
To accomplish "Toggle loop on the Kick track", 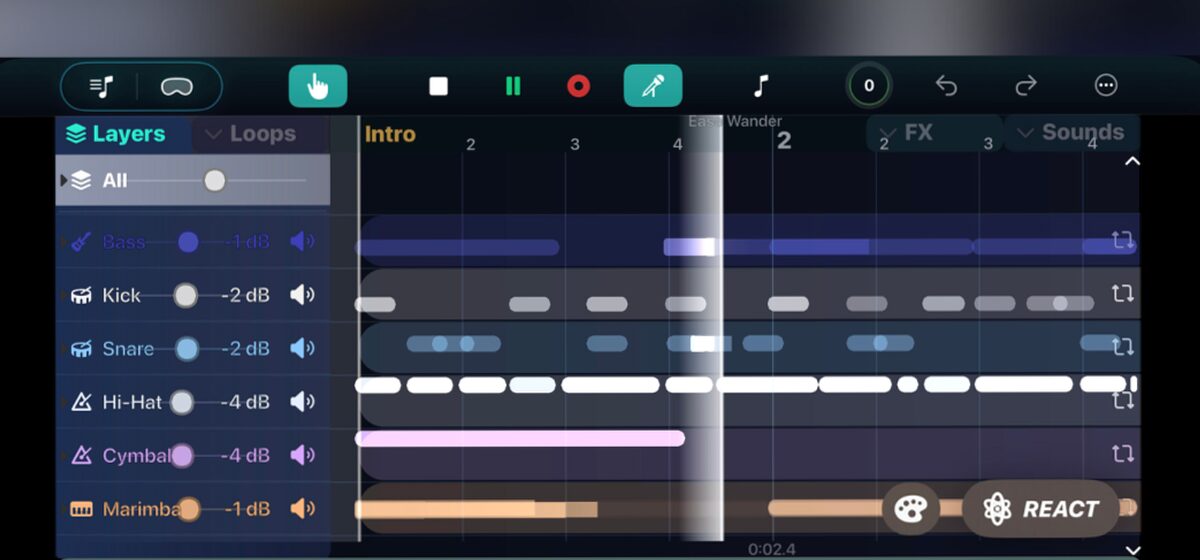I will [x=1122, y=294].
